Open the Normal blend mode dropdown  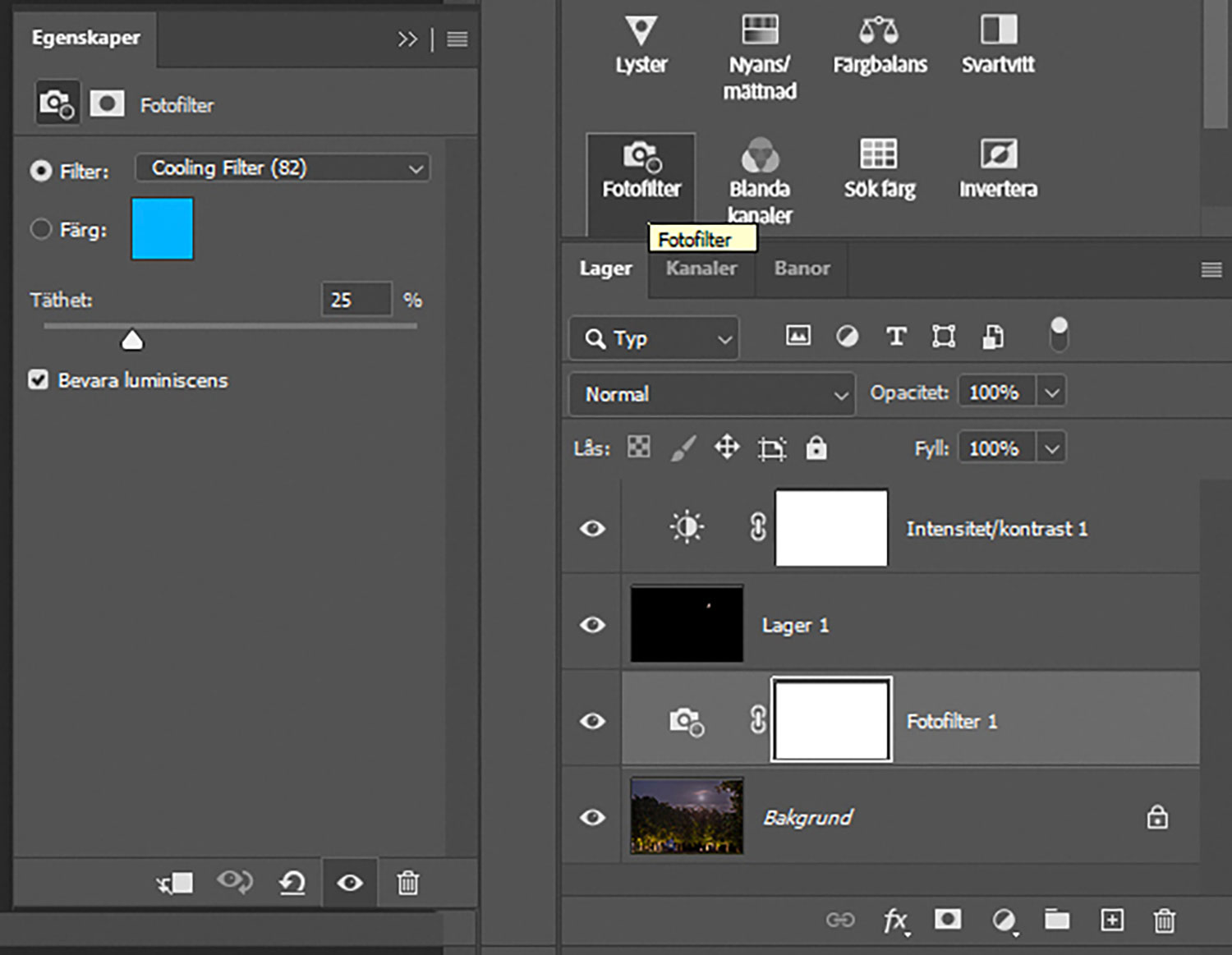click(x=711, y=394)
